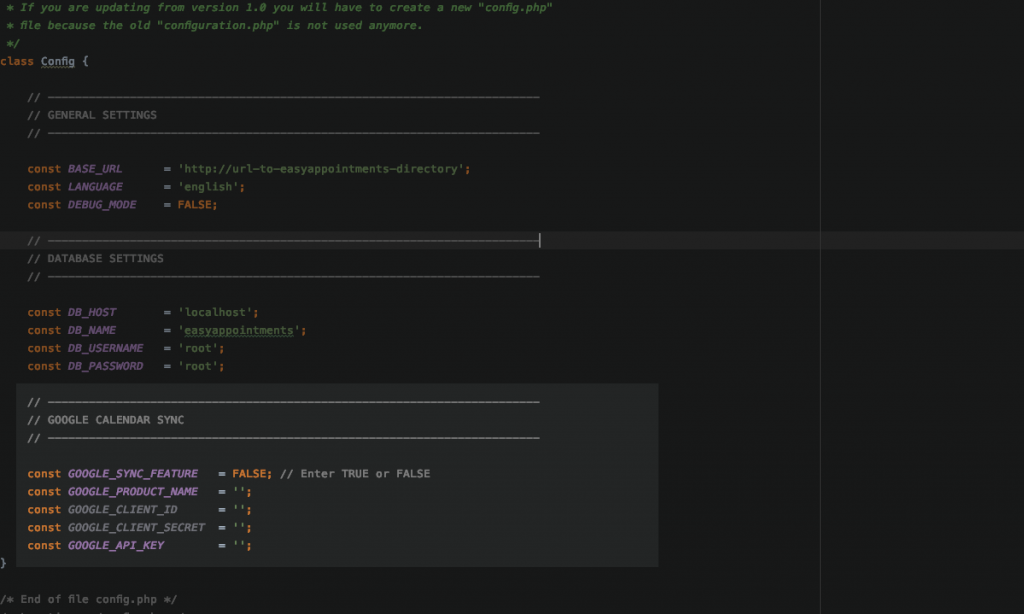The height and width of the screenshot is (614, 1024).
Task: Click the opening brace after Config
Action: point(85,61)
